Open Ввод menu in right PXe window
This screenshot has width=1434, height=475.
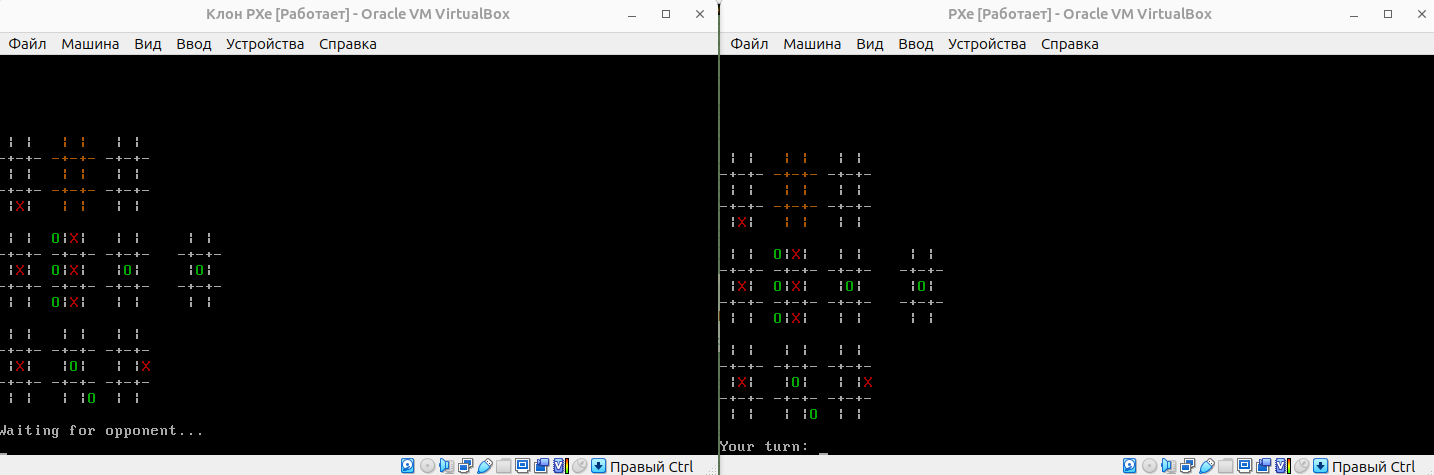[915, 44]
